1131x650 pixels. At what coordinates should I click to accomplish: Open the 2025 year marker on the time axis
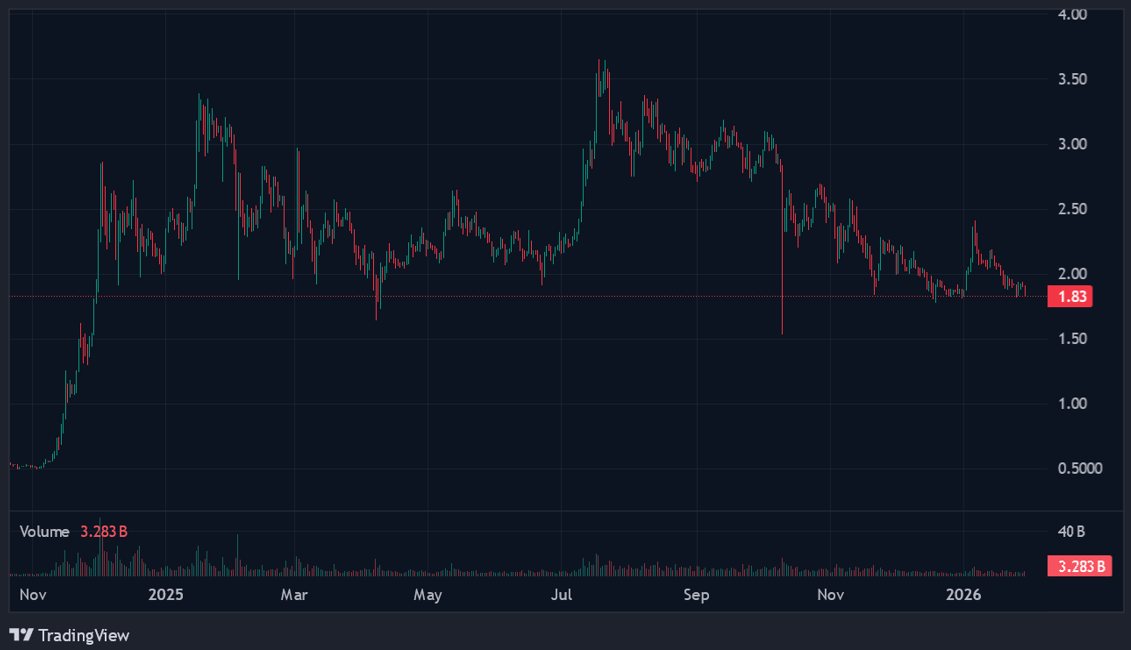[165, 594]
